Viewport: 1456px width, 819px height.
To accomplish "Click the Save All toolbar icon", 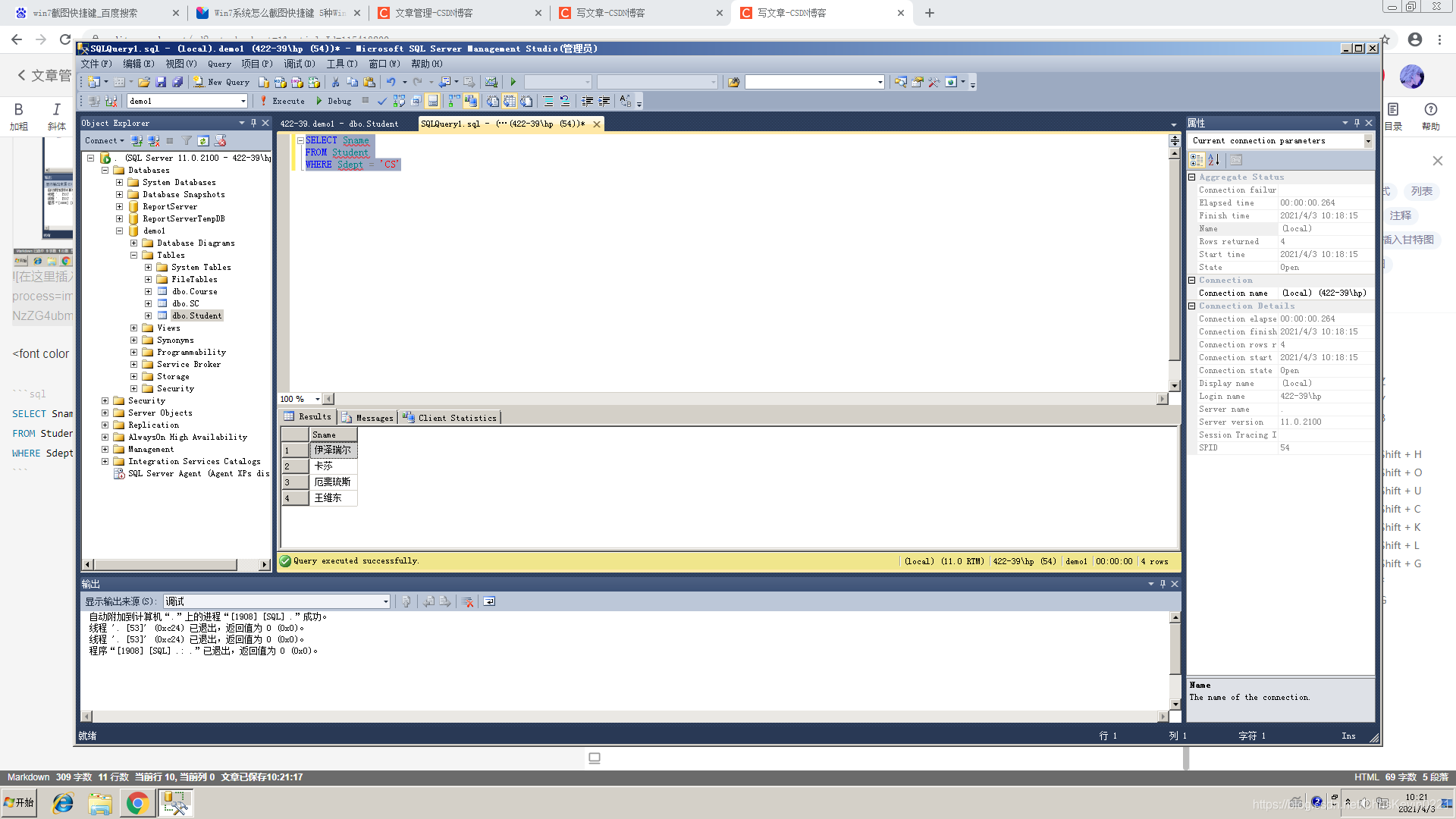I will 177,82.
